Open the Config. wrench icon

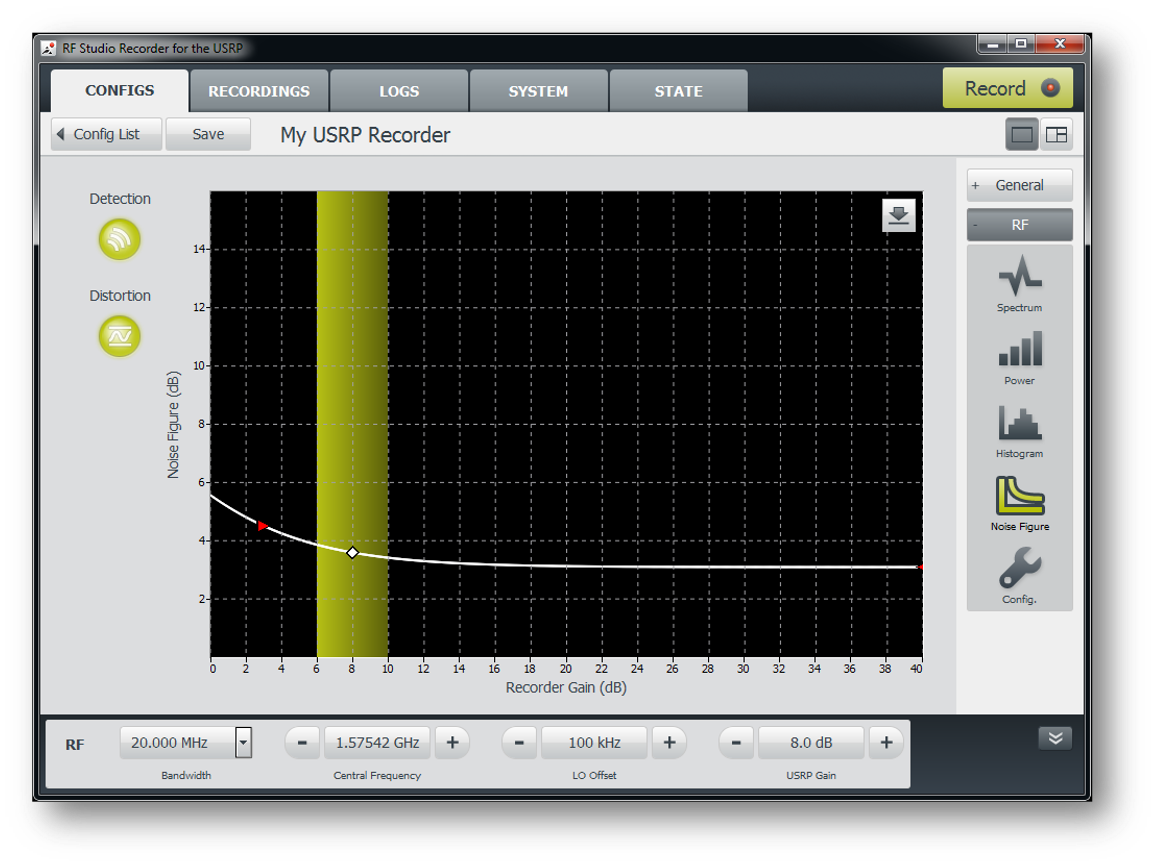(1019, 568)
